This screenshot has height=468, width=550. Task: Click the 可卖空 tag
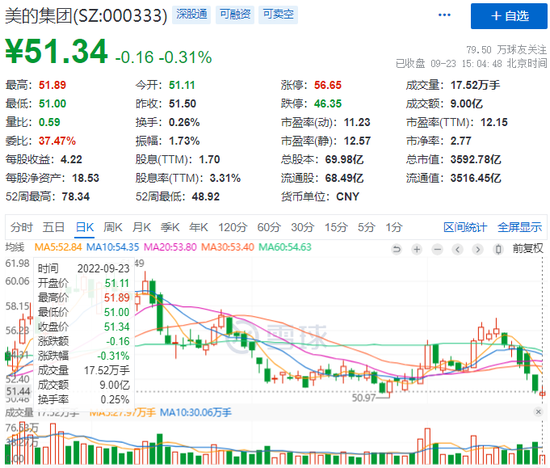278,15
